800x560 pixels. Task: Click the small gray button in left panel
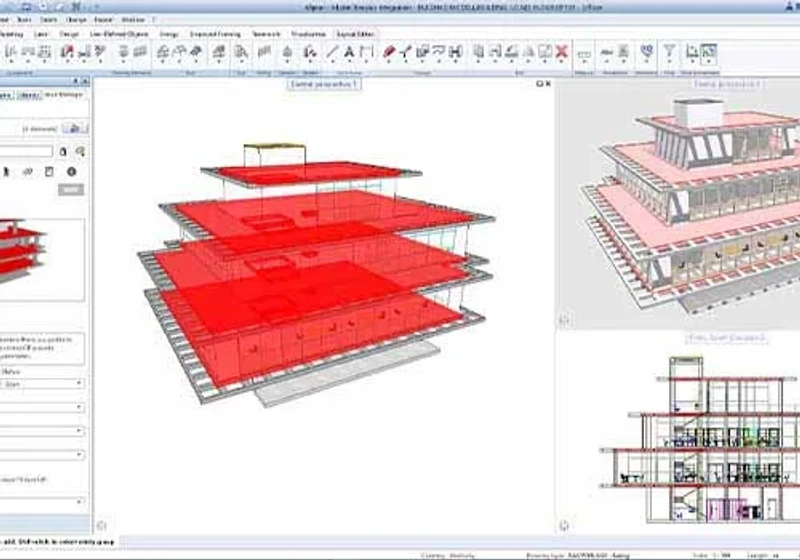tap(71, 190)
